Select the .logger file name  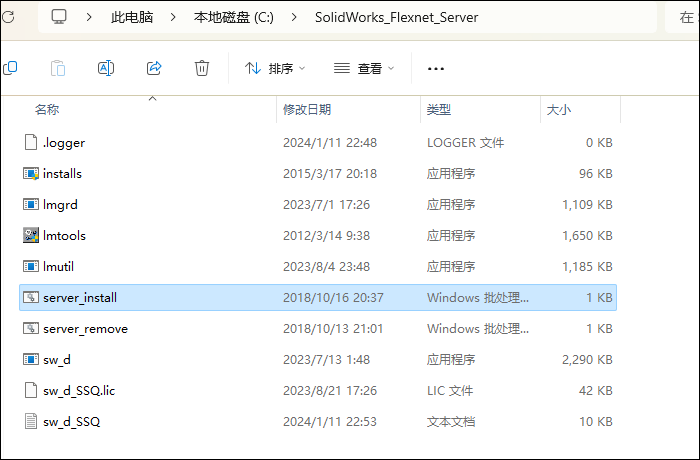click(x=64, y=143)
